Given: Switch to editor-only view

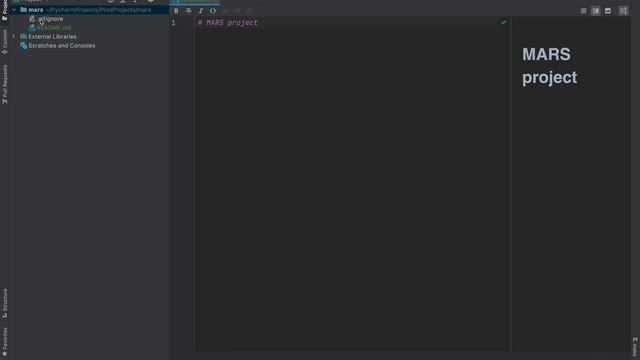Looking at the screenshot, I should pyautogui.click(x=583, y=11).
